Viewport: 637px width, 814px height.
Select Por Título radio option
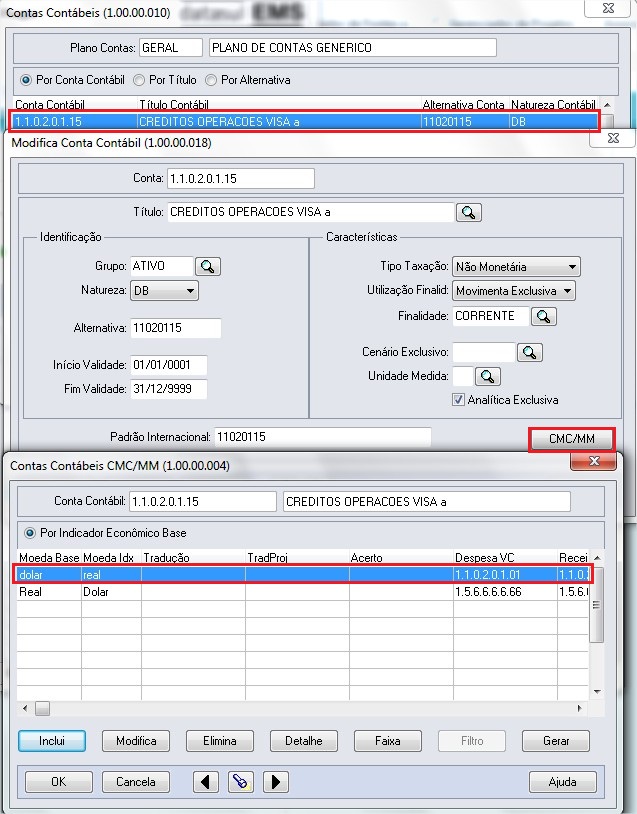pyautogui.click(x=165, y=80)
